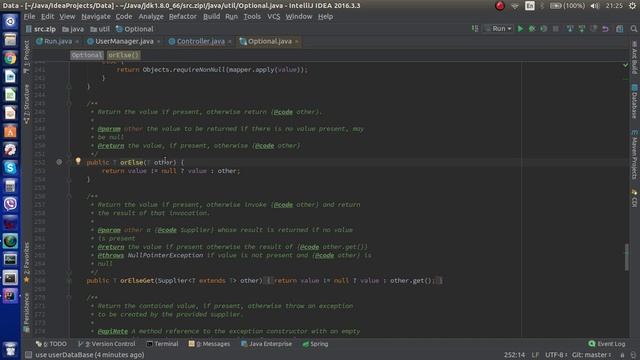The height and width of the screenshot is (360, 640).
Task: Open Viber from the launcher
Action: click(x=10, y=204)
